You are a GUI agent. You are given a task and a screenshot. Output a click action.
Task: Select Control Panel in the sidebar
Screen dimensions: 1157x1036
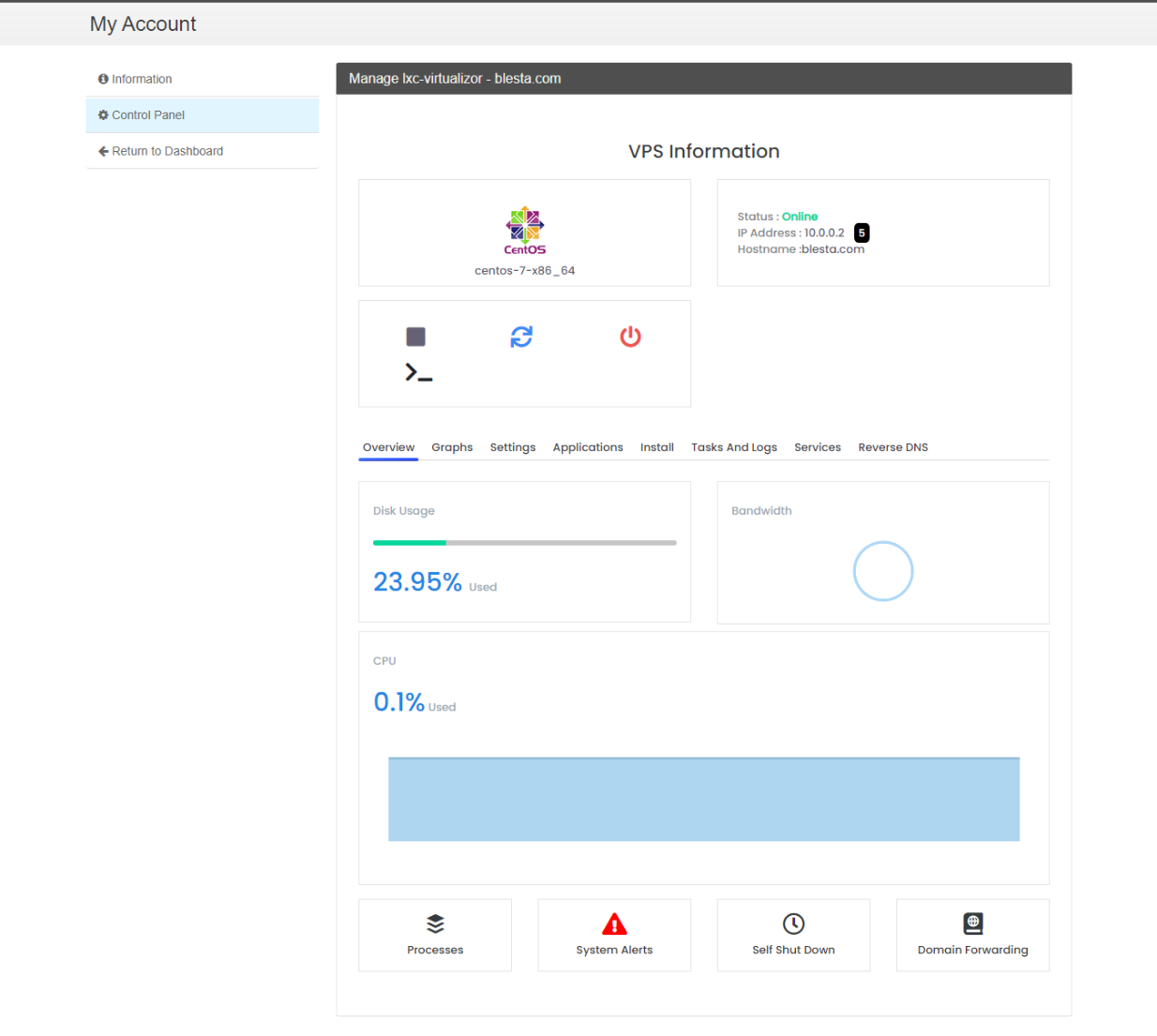click(x=147, y=114)
